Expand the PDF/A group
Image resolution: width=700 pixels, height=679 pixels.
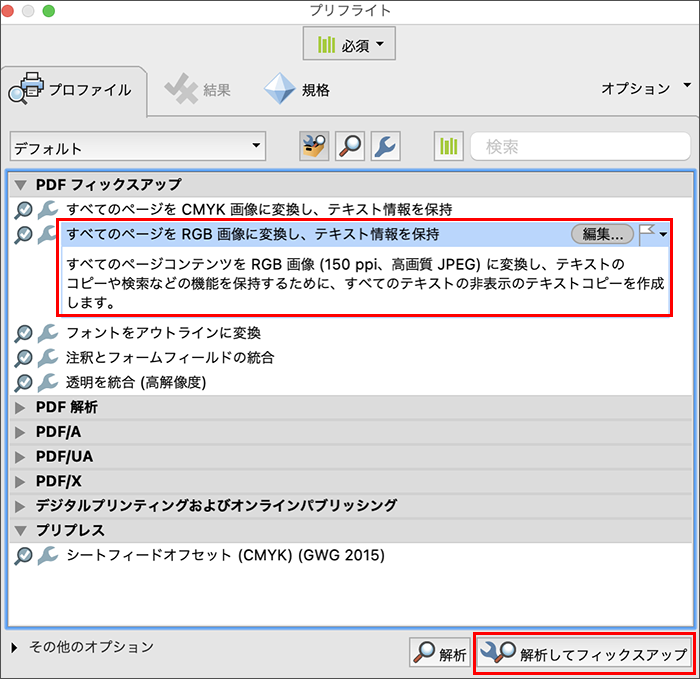click(21, 432)
